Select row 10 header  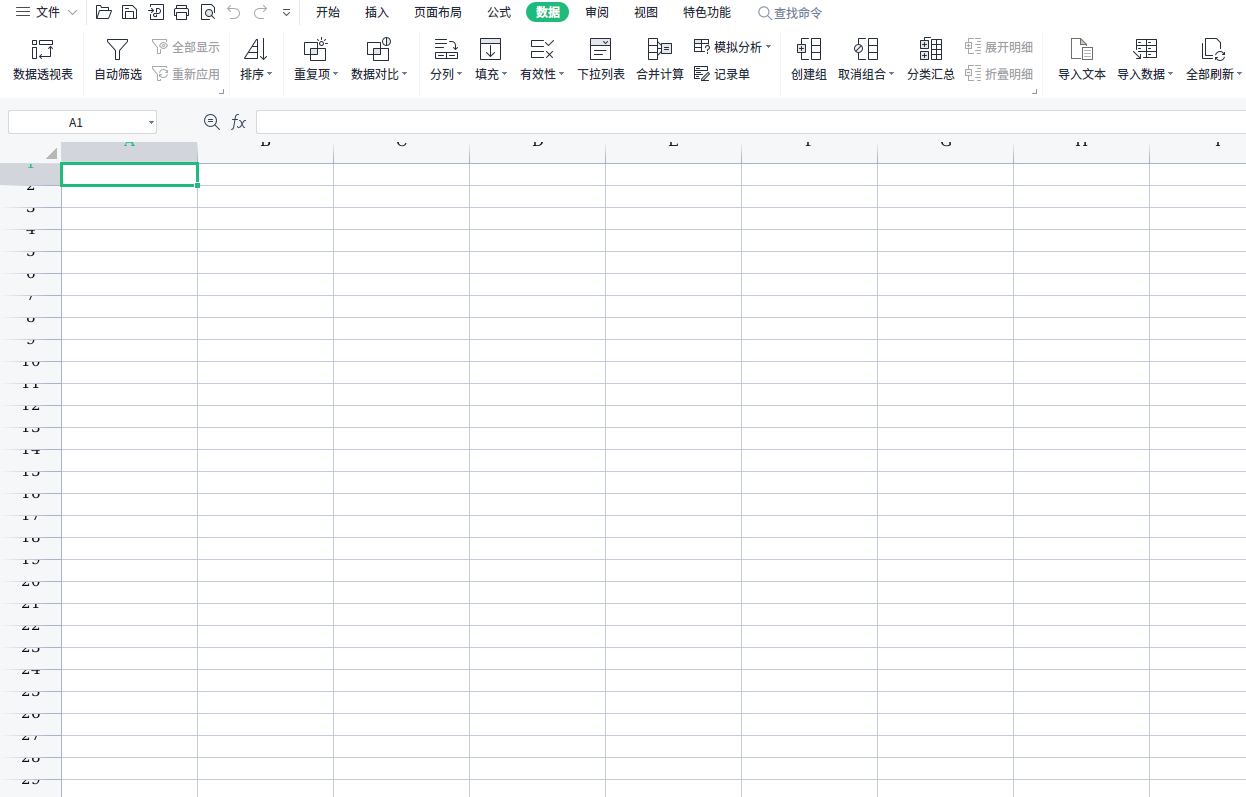click(x=30, y=373)
